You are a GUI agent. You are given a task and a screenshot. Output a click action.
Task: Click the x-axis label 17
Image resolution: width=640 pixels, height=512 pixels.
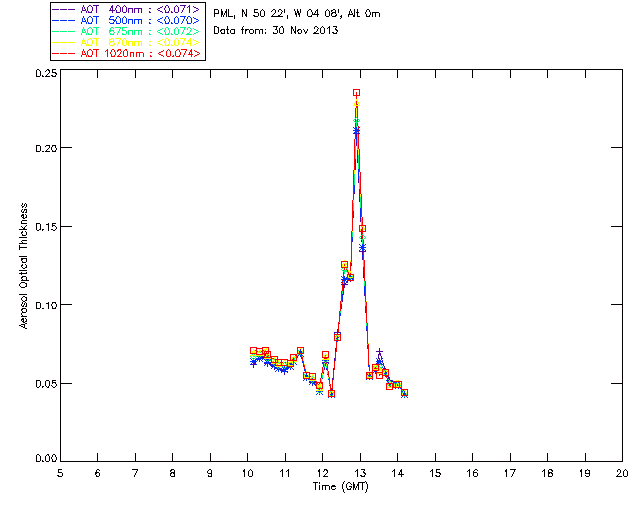pyautogui.click(x=510, y=473)
